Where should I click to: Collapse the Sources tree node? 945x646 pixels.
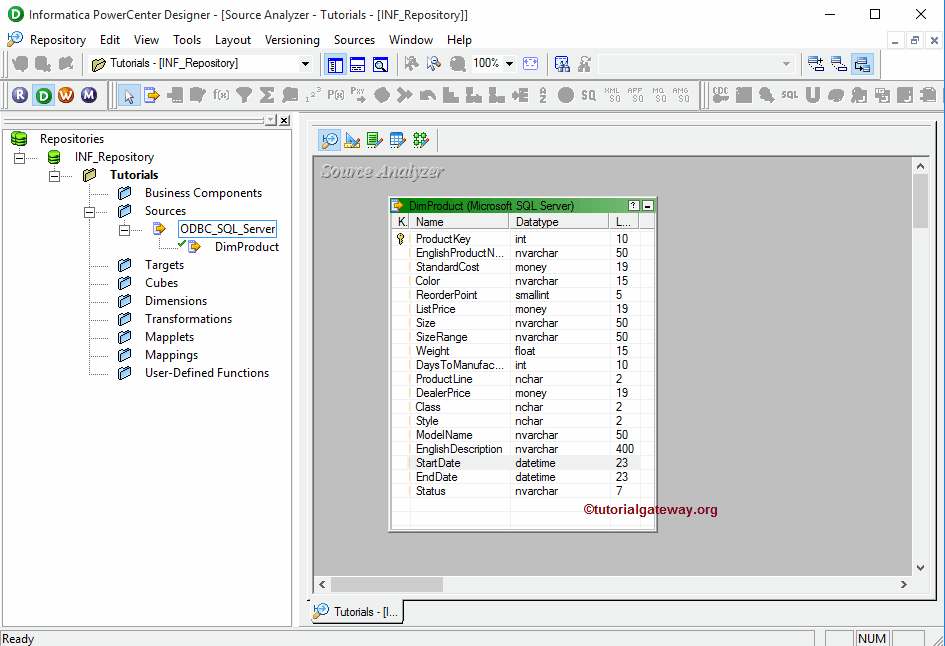89,211
